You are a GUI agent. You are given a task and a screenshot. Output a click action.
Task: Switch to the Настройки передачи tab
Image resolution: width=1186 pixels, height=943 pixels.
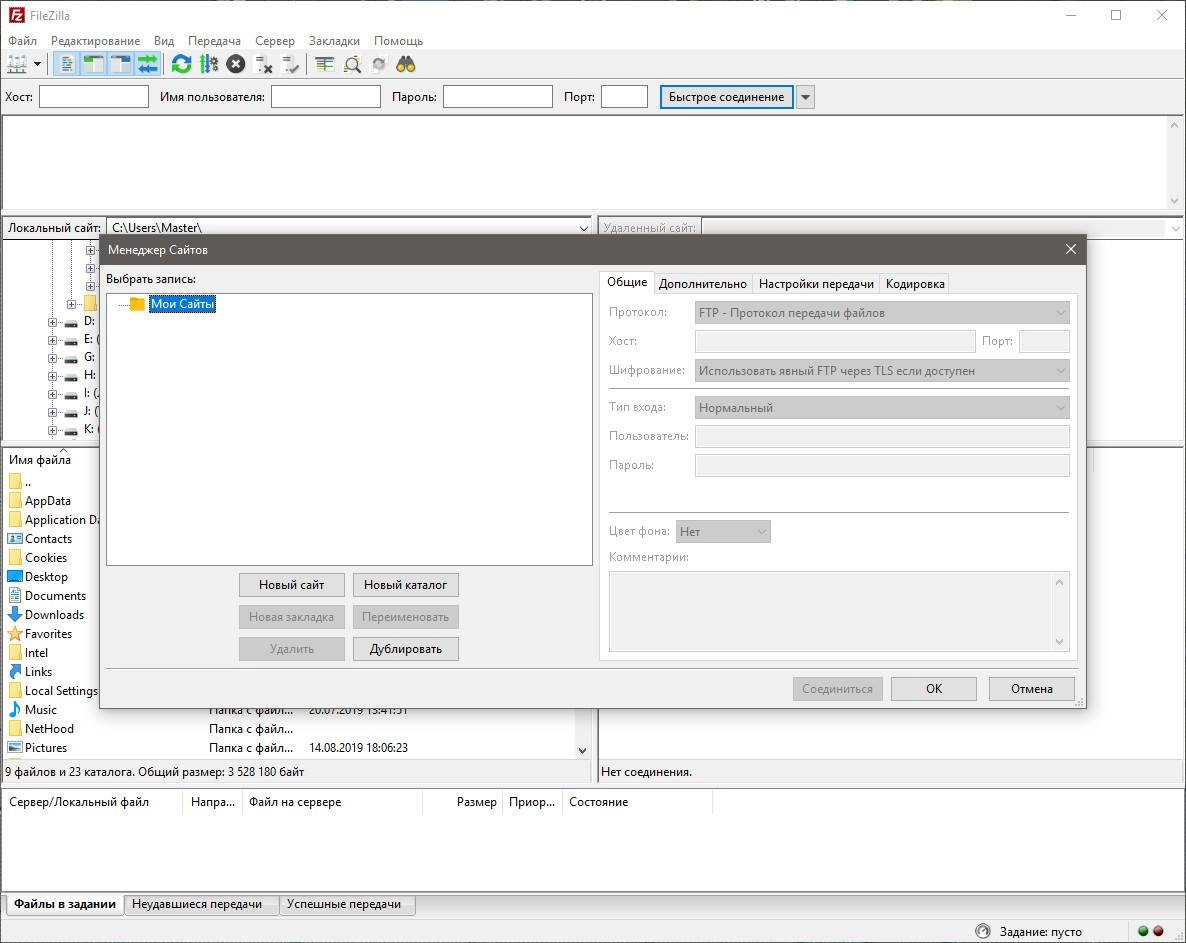tap(816, 284)
